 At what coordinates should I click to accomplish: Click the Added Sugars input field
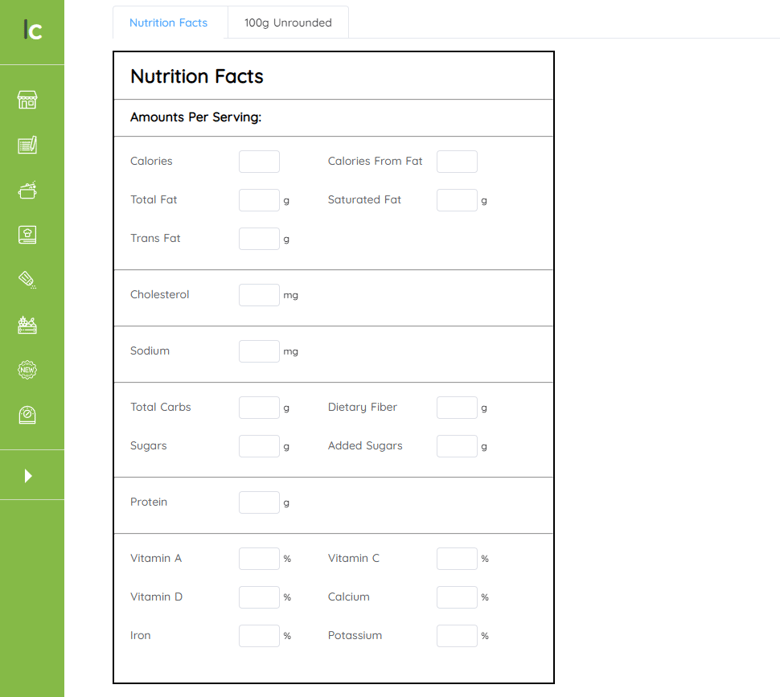coord(457,446)
